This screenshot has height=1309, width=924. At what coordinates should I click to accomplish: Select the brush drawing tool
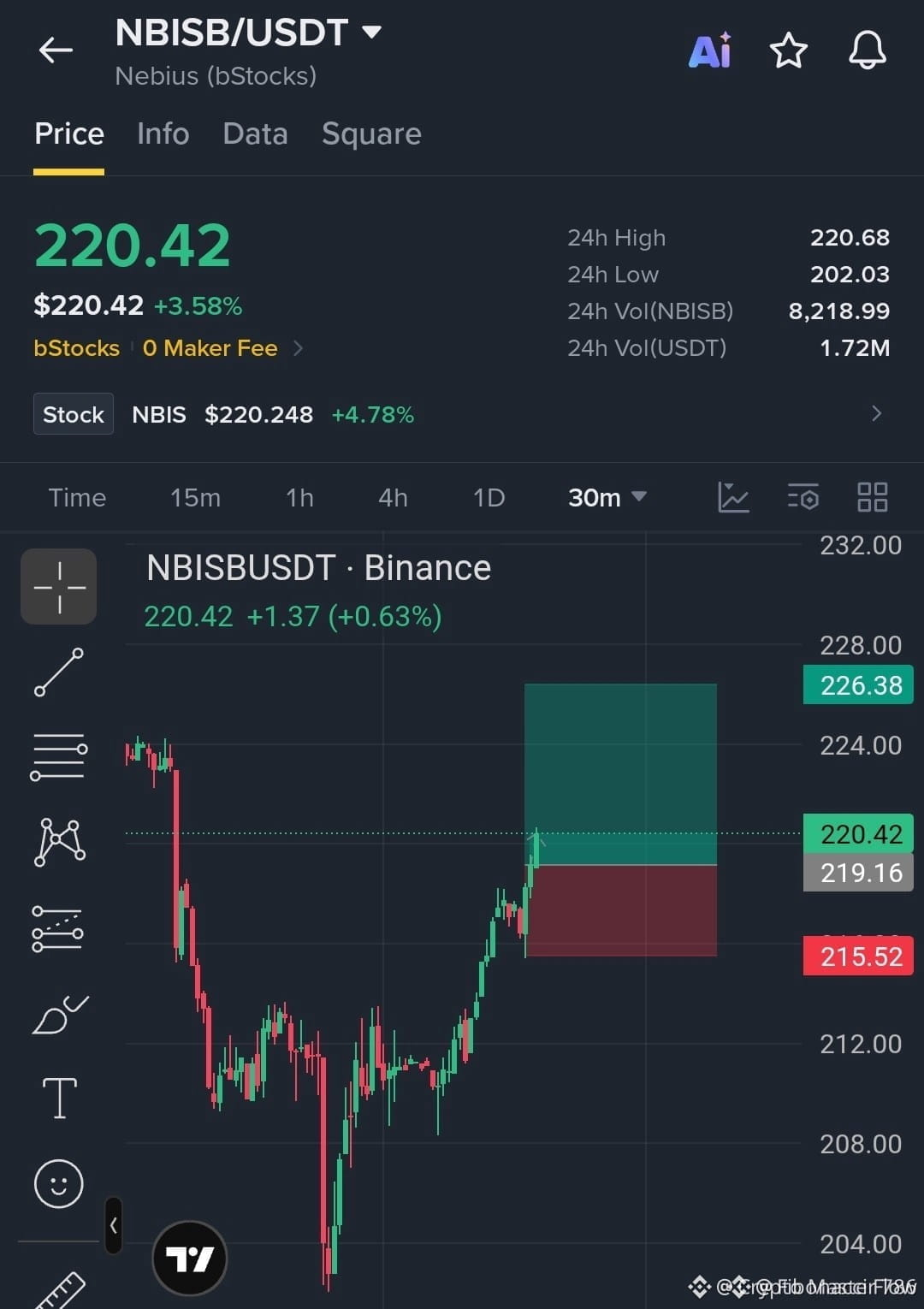pos(59,1016)
